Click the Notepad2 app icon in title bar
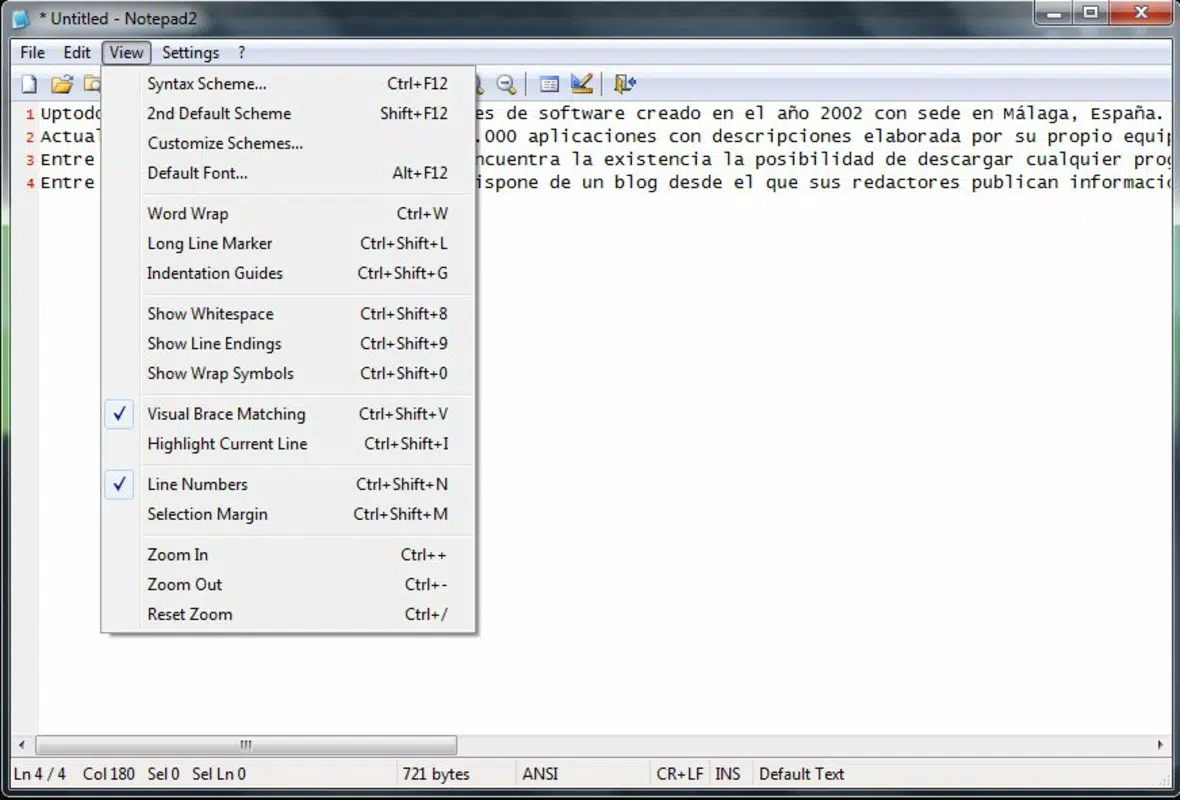1180x800 pixels. point(22,18)
